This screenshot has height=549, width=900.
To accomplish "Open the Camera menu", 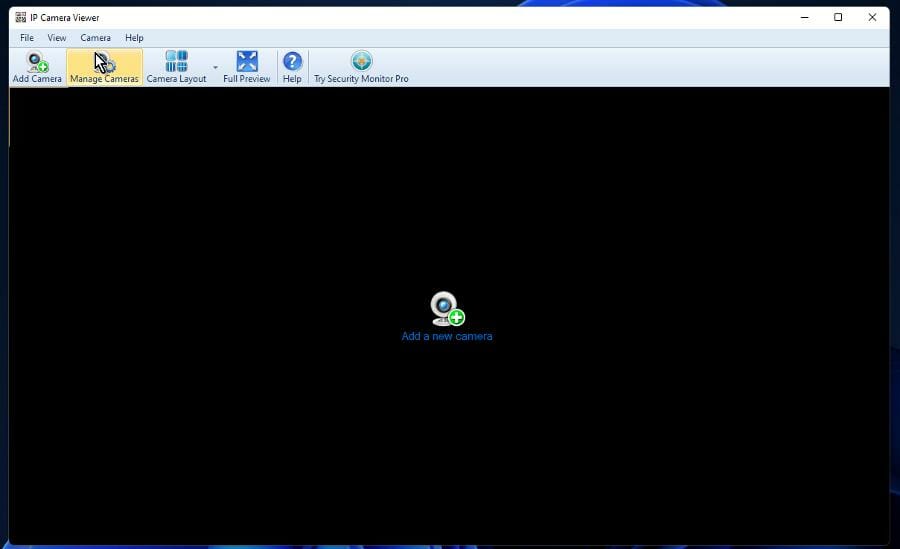I will coord(96,38).
